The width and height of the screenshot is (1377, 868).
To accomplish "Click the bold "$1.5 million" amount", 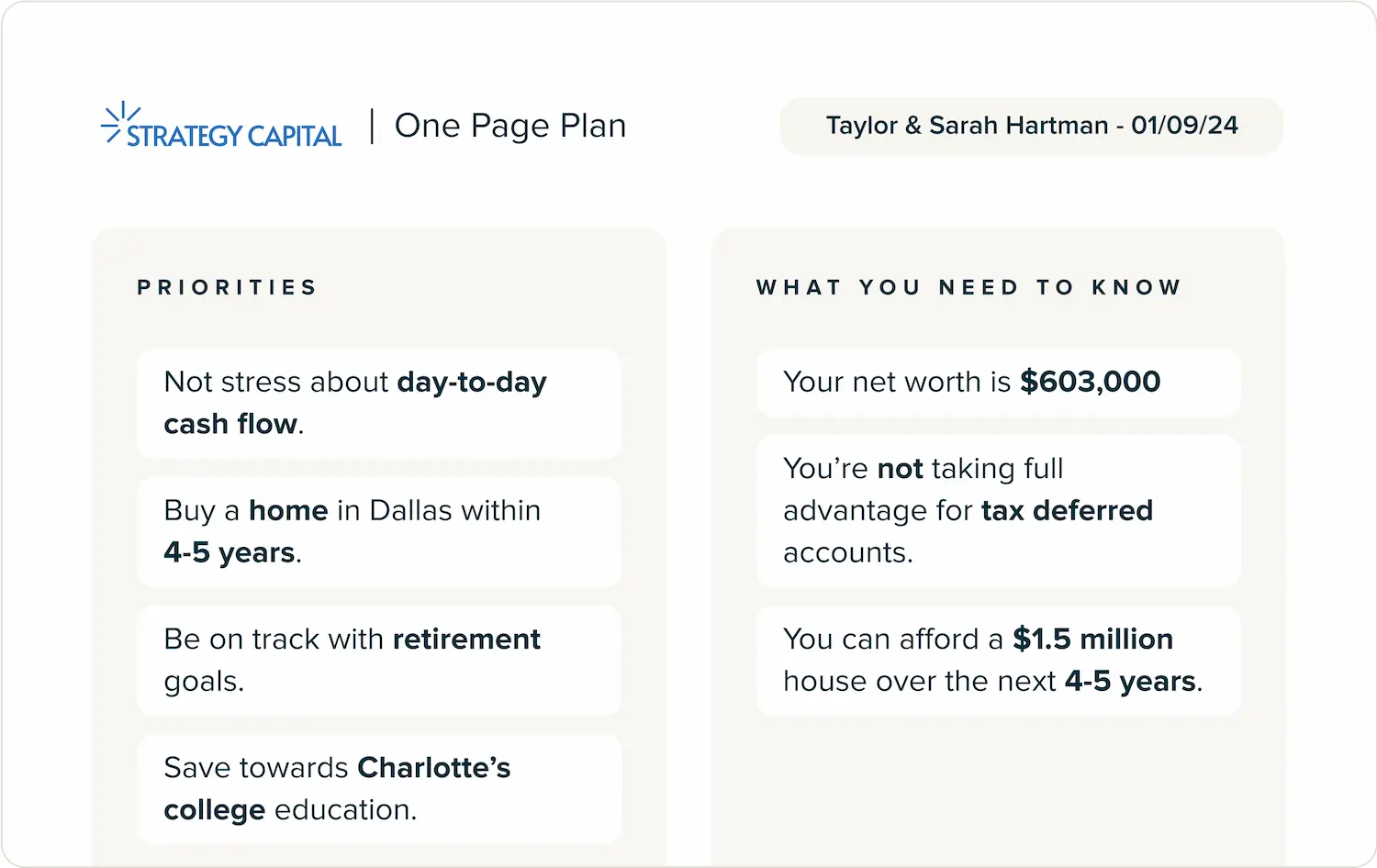I will (1092, 639).
